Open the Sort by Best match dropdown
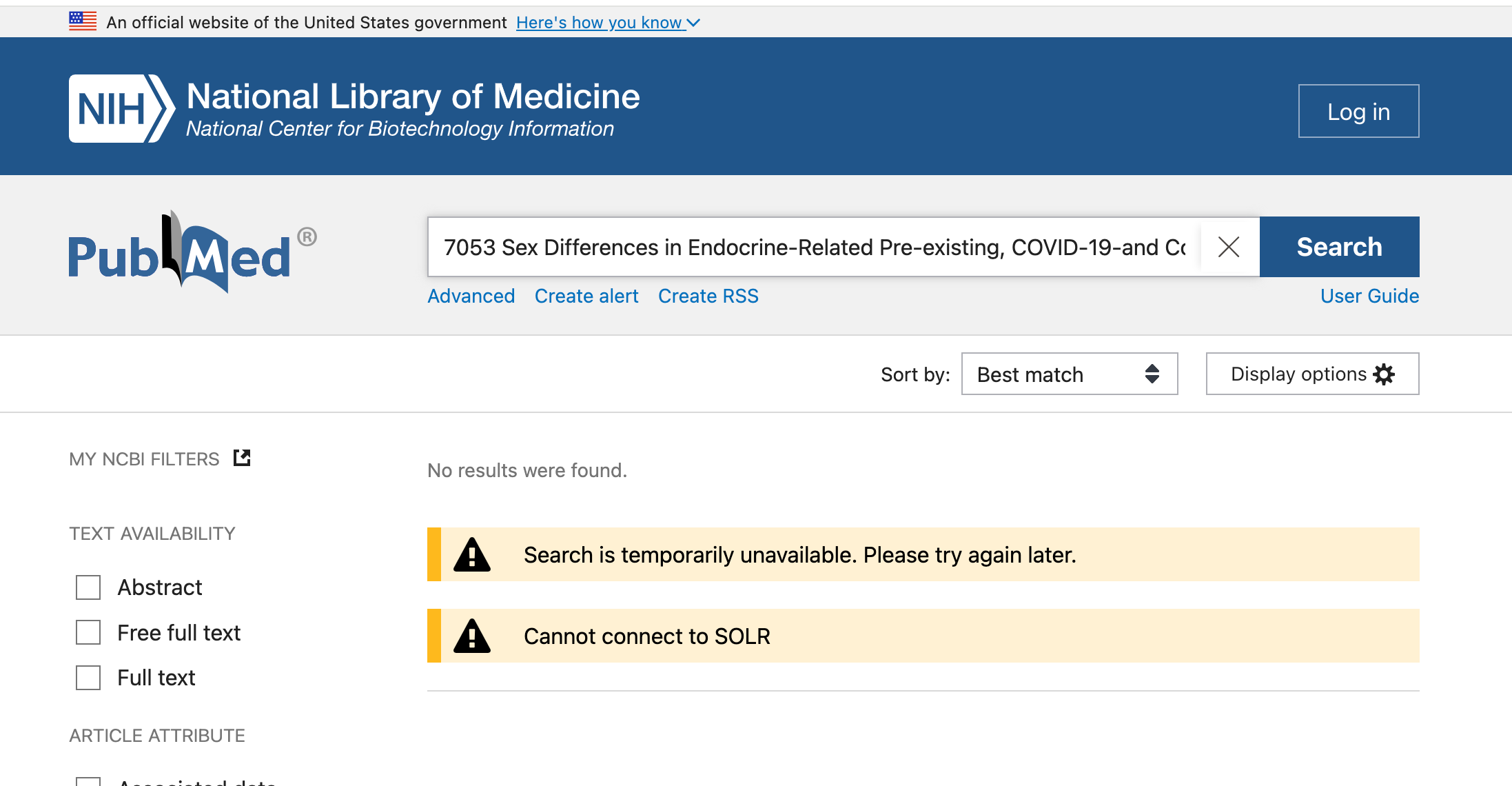The height and width of the screenshot is (786, 1512). 1069,374
